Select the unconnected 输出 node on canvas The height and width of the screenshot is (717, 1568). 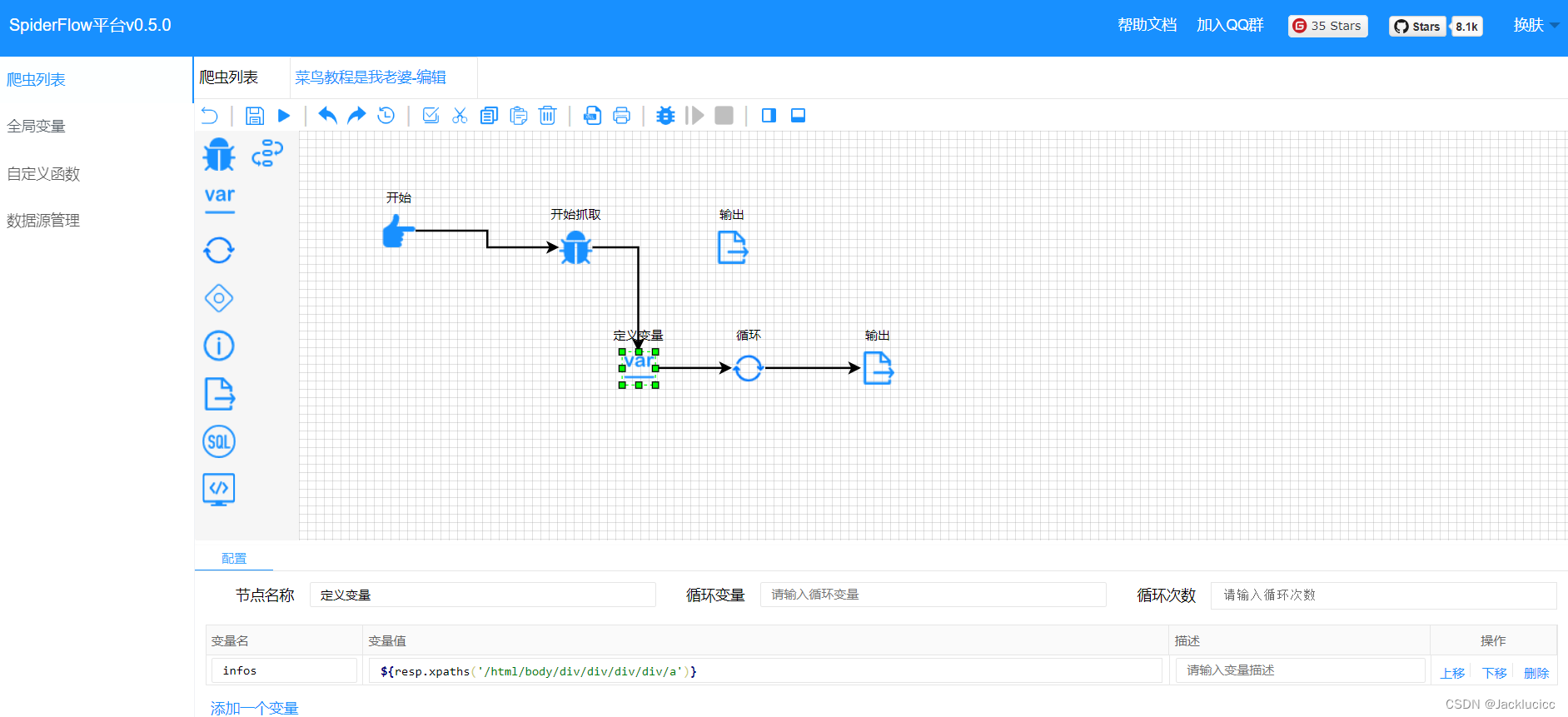coord(732,248)
